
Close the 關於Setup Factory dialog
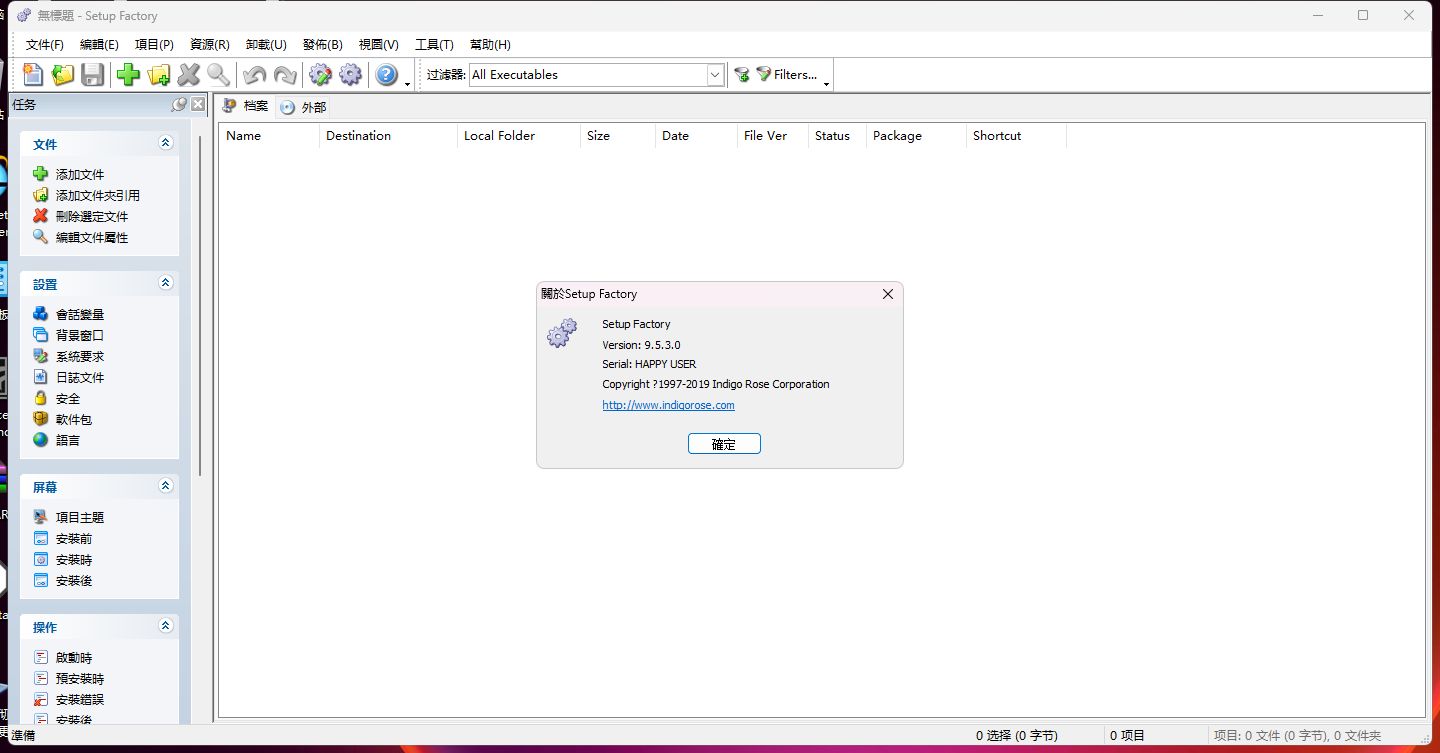[x=887, y=294]
